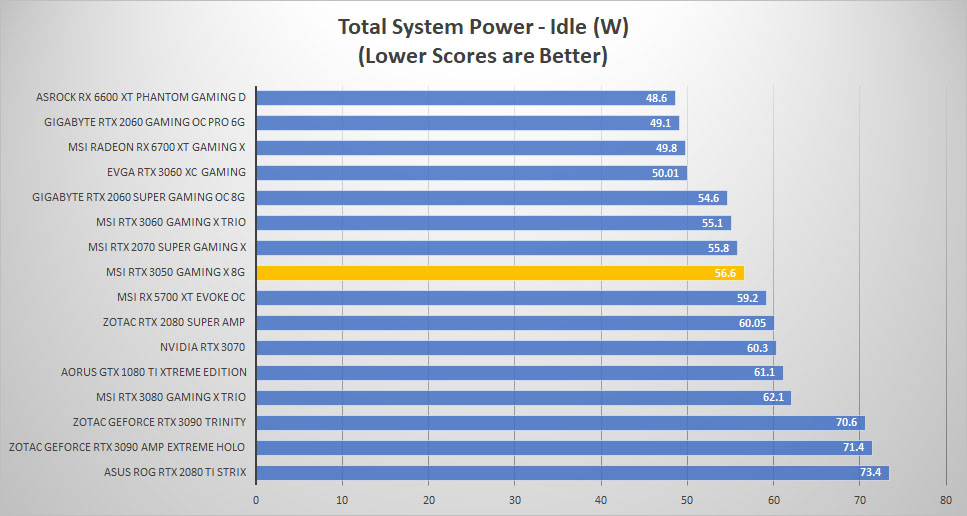967x516 pixels.
Task: Click the 49.8 data value
Action: pyautogui.click(x=666, y=148)
